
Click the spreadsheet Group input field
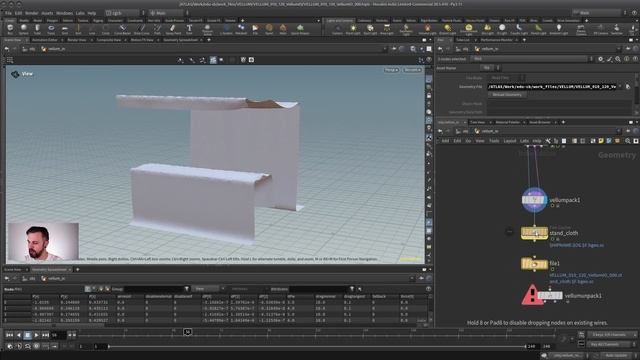pyautogui.click(x=153, y=289)
